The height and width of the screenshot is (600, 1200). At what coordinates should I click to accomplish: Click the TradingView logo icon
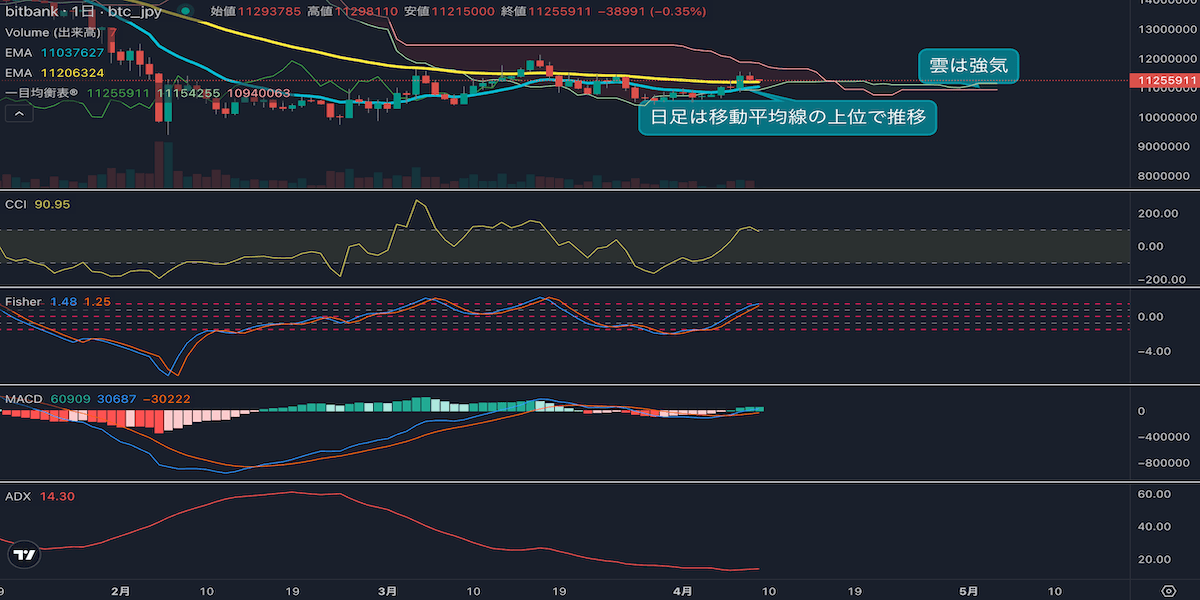pos(26,554)
